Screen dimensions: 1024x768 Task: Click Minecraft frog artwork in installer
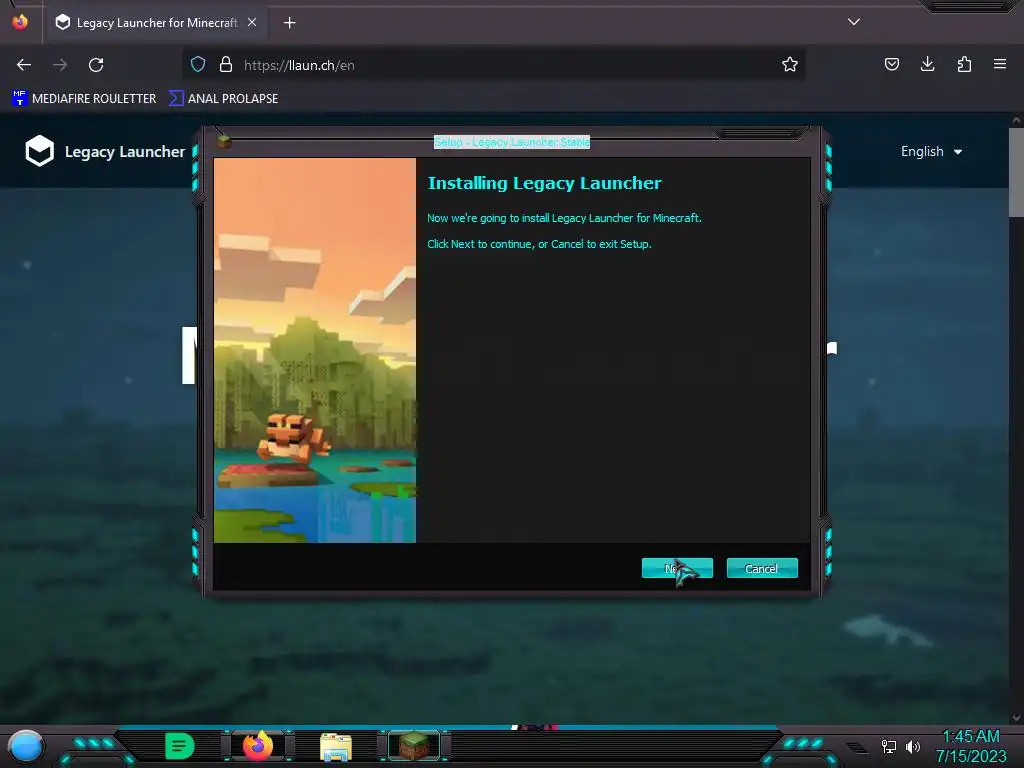(x=315, y=350)
